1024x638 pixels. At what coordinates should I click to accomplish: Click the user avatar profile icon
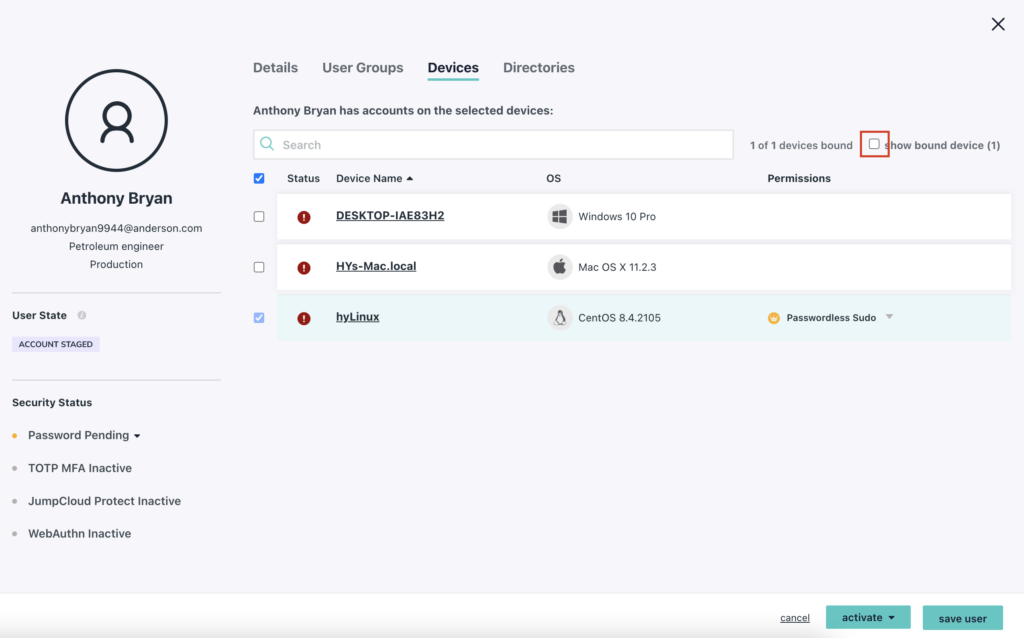pyautogui.click(x=116, y=120)
